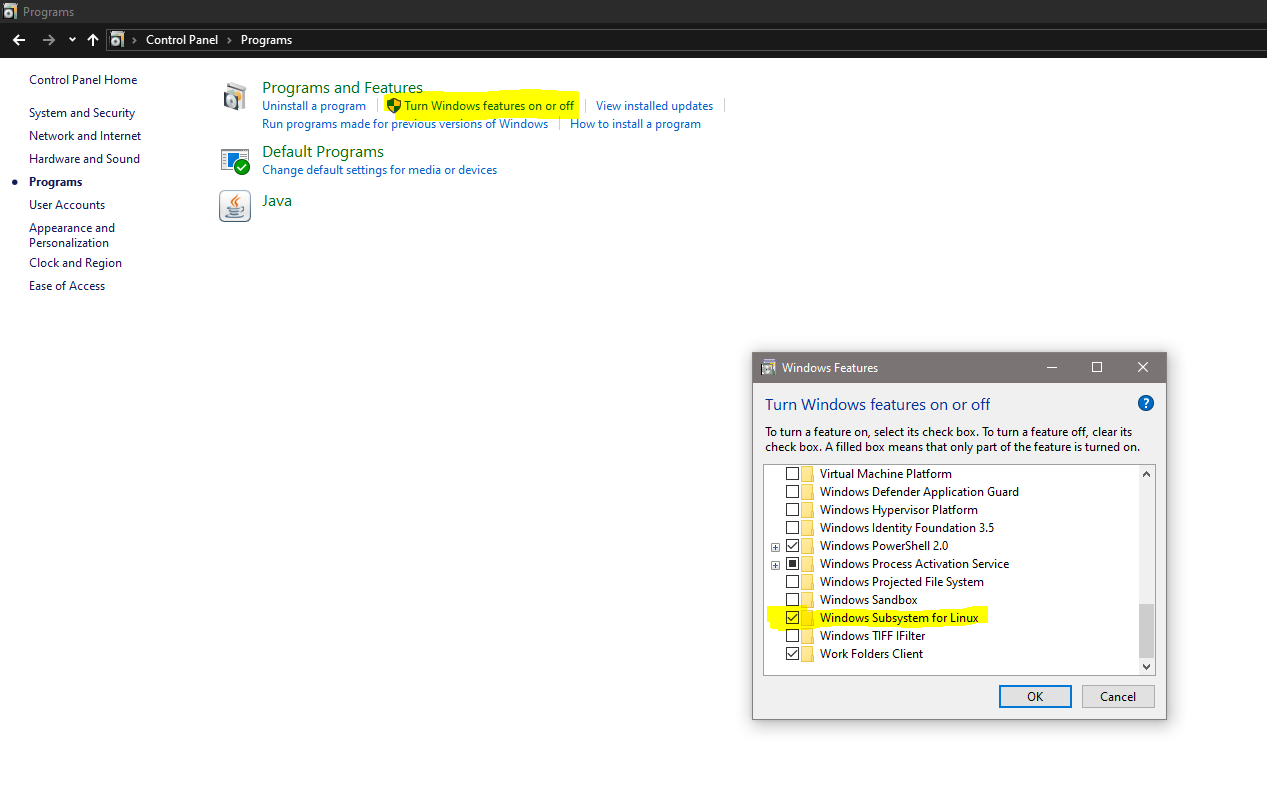Open User Accounts category
The width and height of the screenshot is (1267, 795).
tap(67, 205)
